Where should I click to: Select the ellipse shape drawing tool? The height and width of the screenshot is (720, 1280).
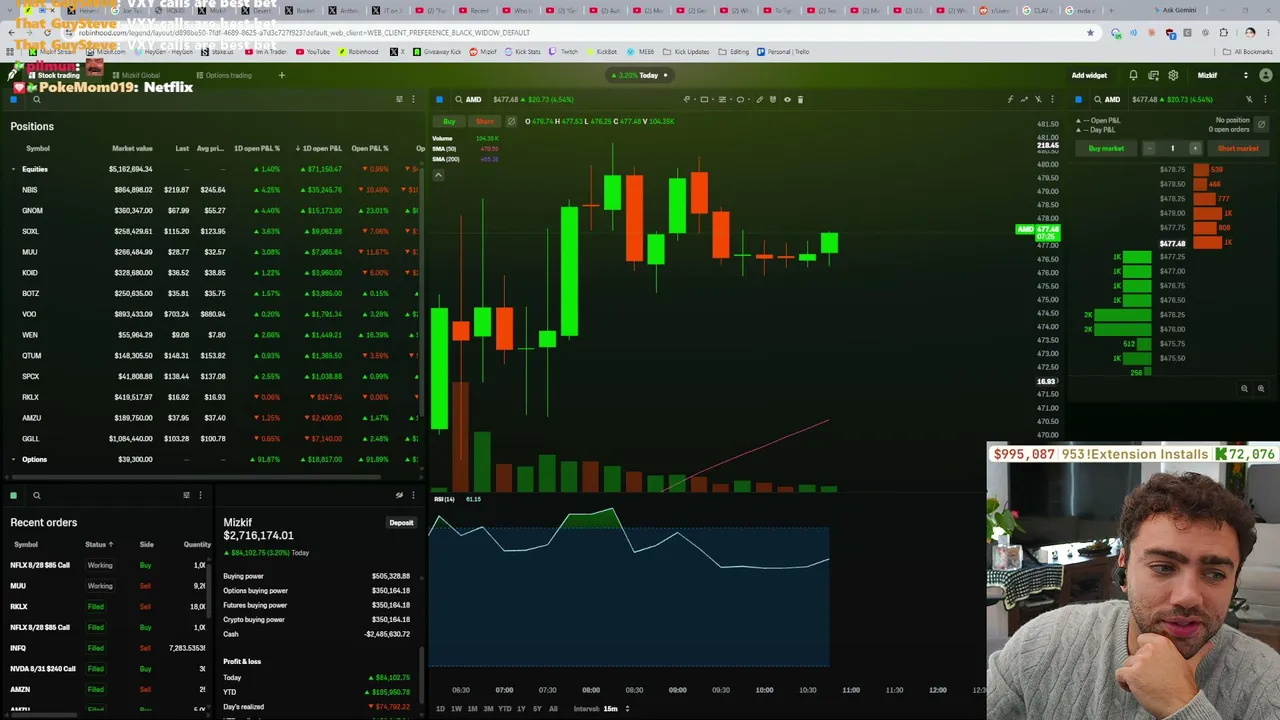pos(740,99)
